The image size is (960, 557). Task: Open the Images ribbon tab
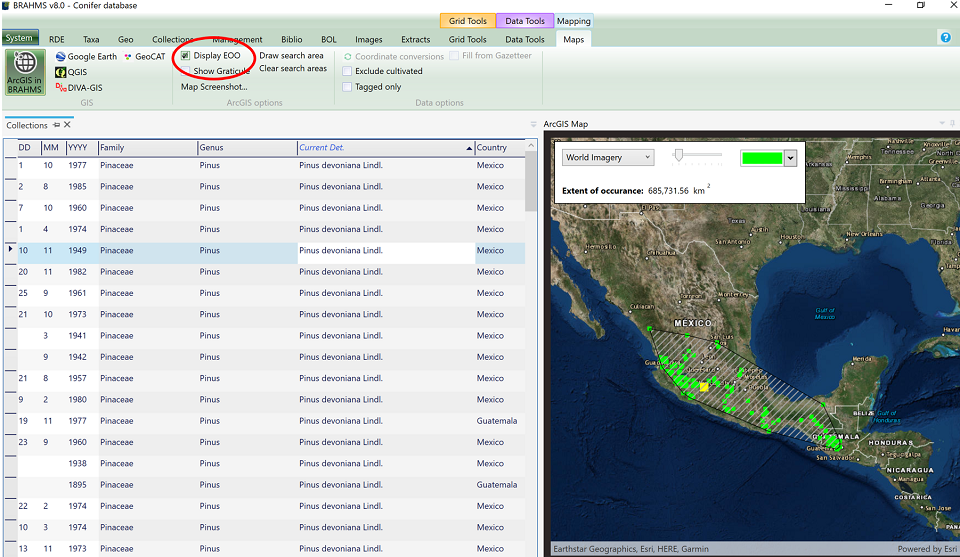(369, 39)
